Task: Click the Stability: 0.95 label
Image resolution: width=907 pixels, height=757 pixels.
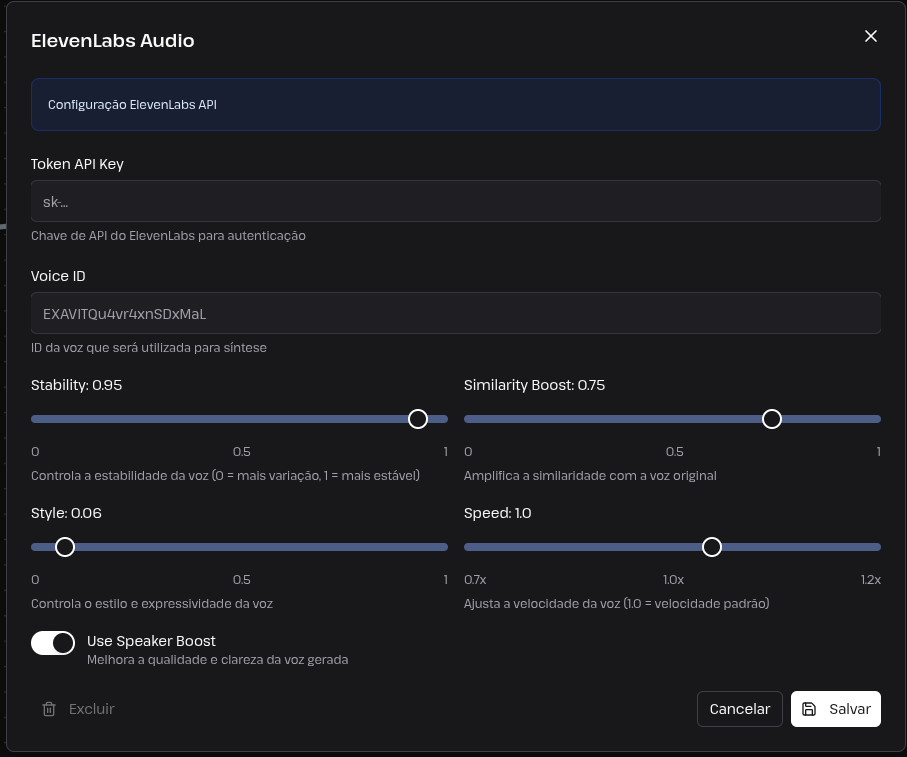Action: click(x=76, y=385)
